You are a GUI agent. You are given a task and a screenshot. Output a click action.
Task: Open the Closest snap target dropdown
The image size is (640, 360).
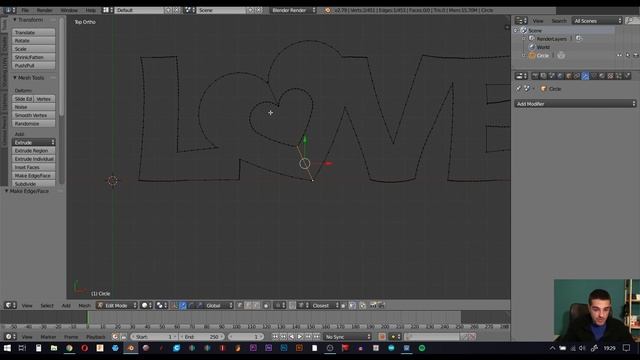324,305
